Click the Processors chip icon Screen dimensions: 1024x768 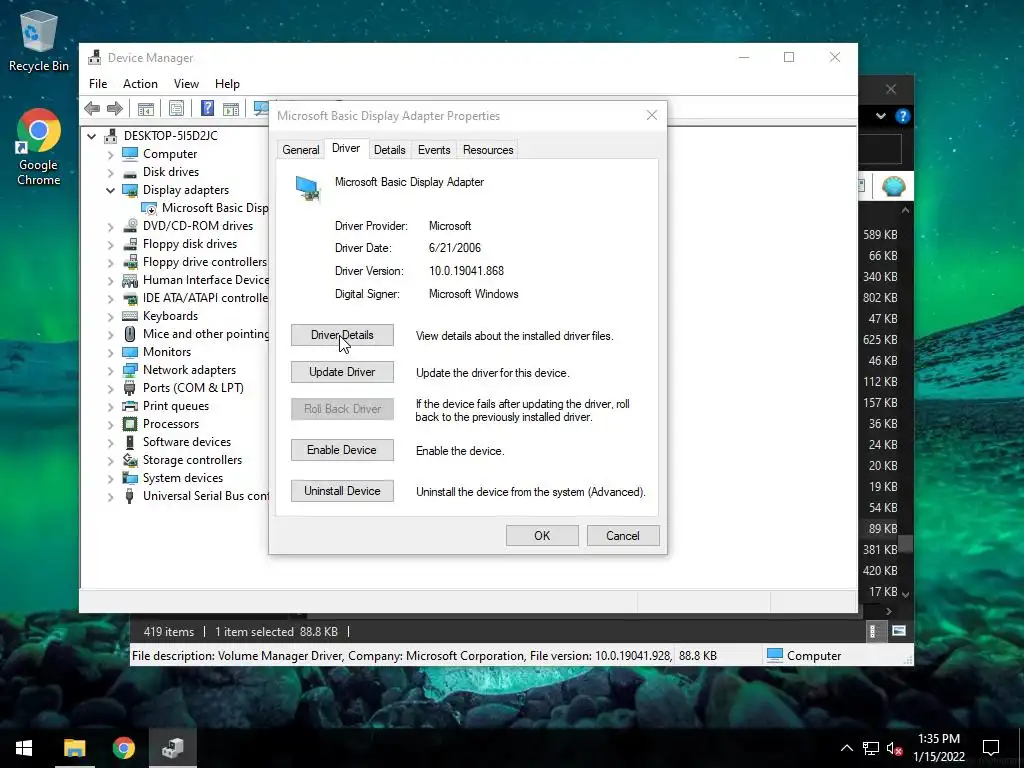coord(130,424)
